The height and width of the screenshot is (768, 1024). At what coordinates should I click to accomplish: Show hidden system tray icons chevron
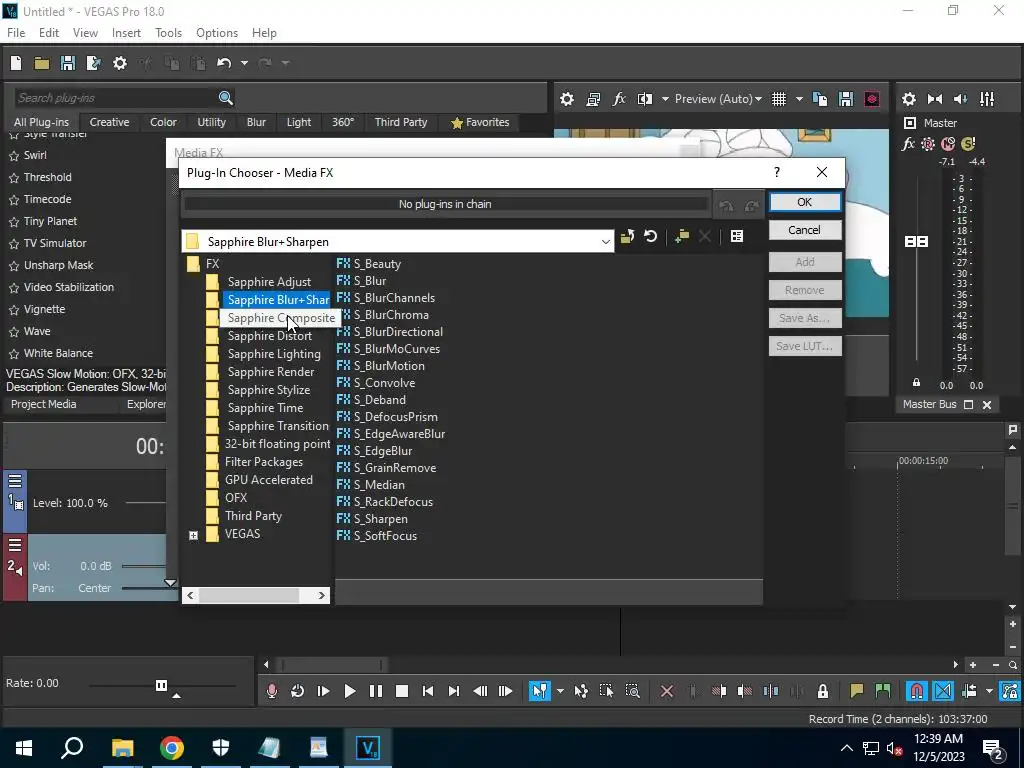click(846, 748)
